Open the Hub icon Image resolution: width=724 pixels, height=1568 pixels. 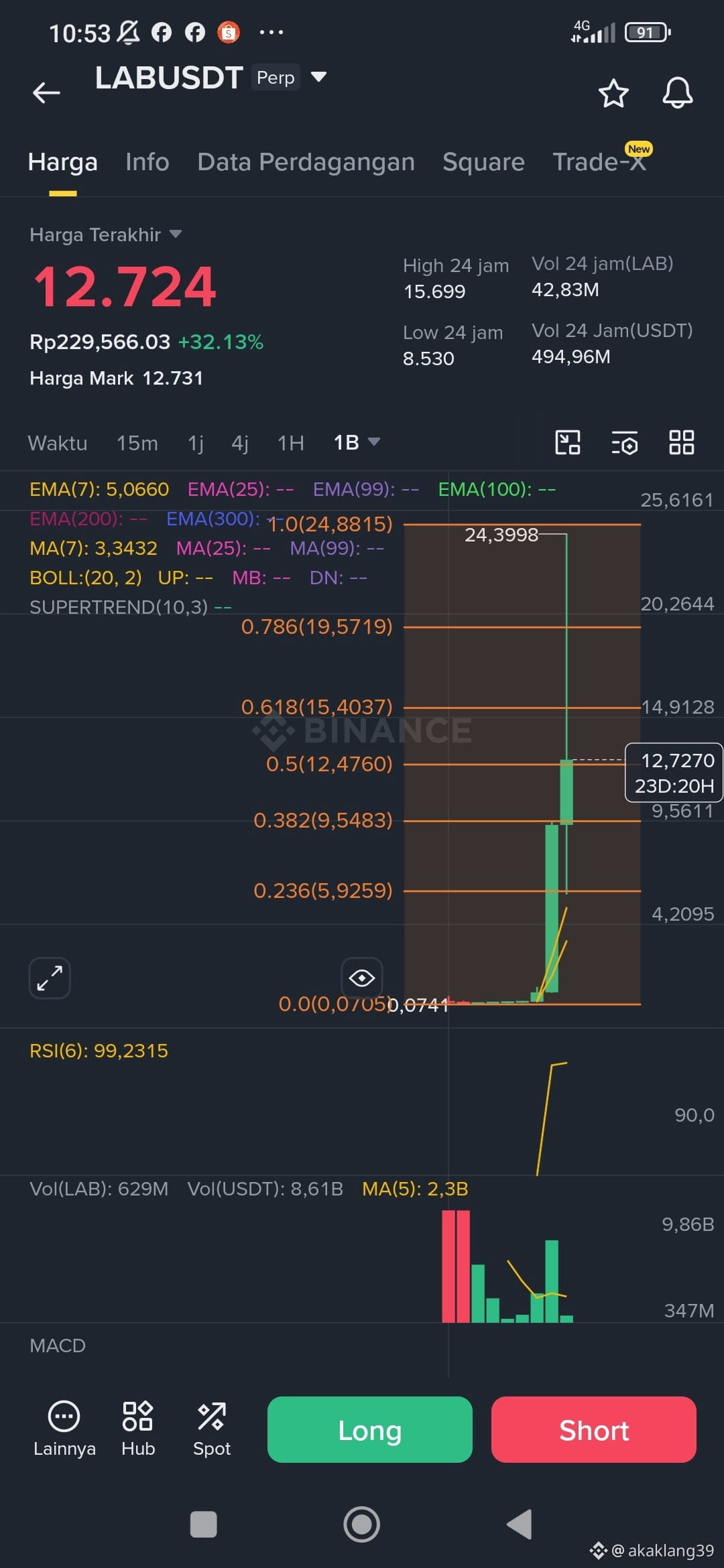pos(138,1429)
